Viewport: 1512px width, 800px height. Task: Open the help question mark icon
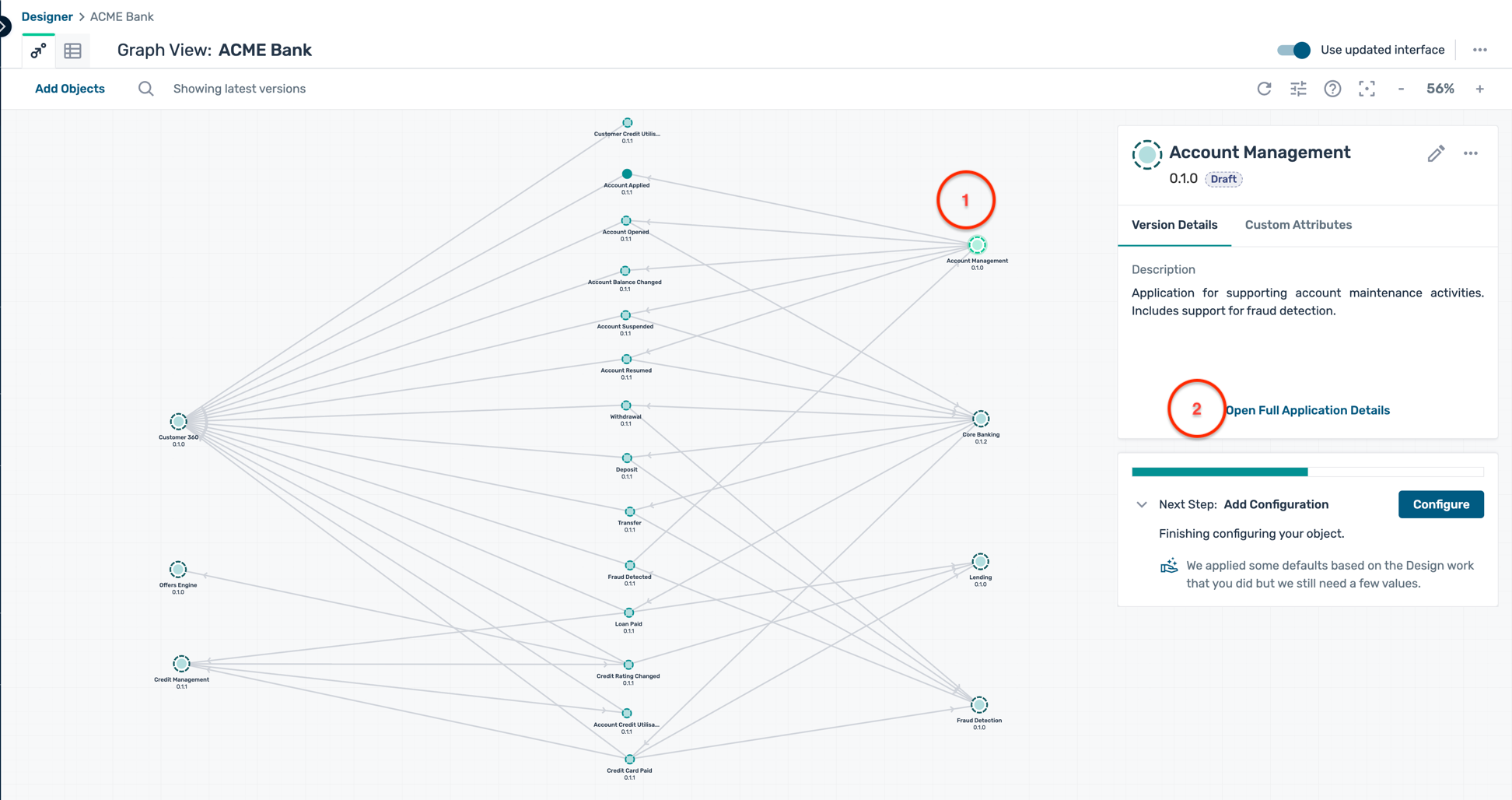pyautogui.click(x=1332, y=89)
